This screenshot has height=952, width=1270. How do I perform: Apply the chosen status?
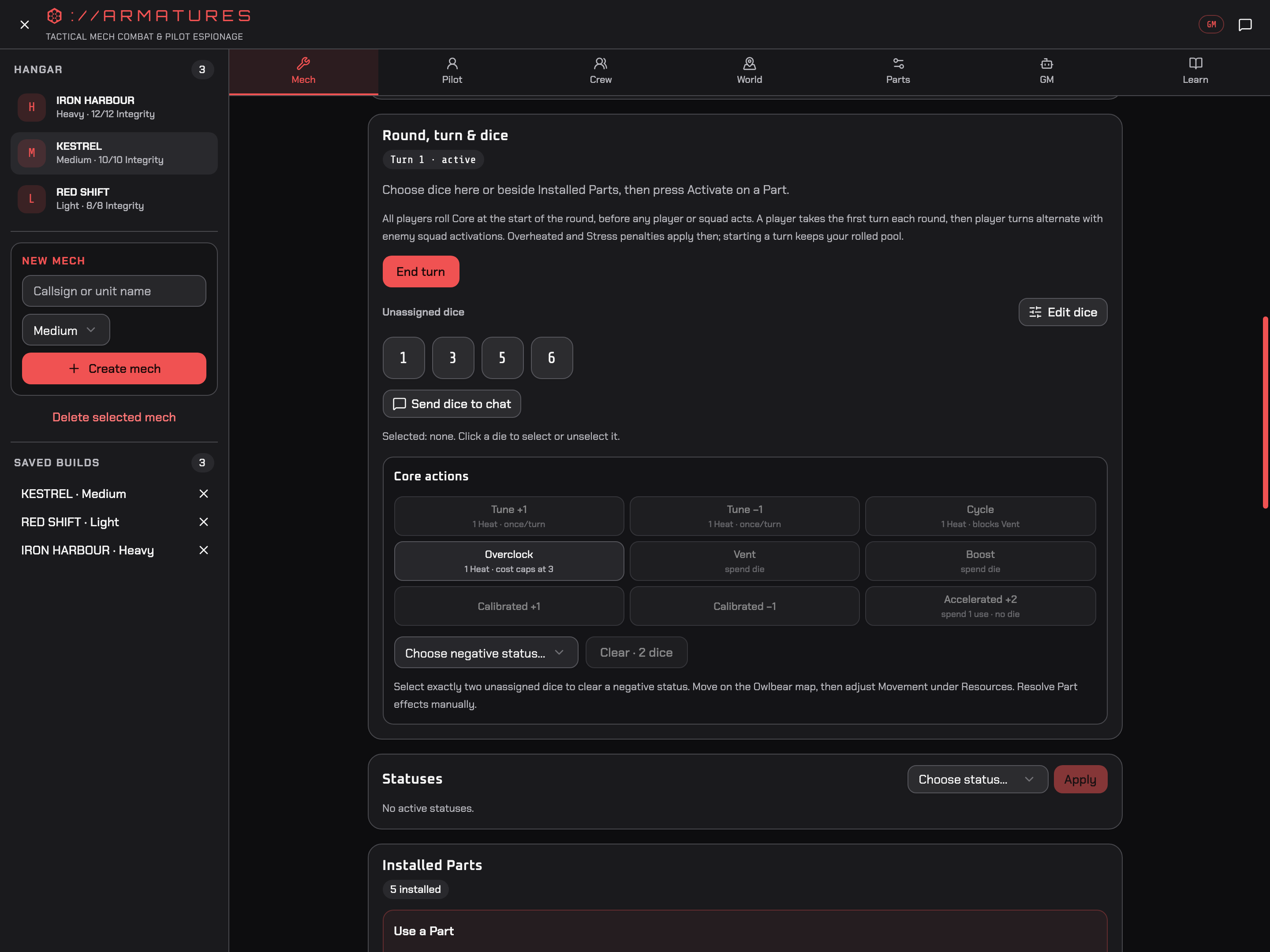tap(1080, 779)
